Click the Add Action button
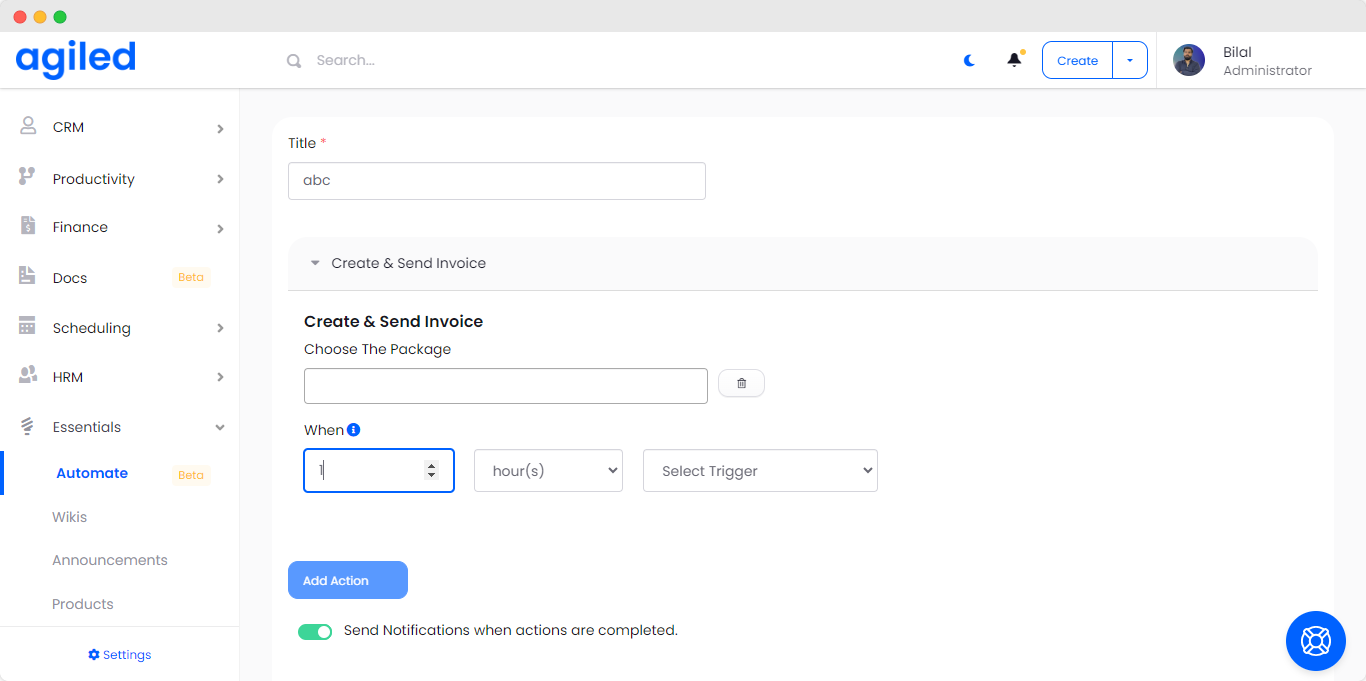The height and width of the screenshot is (681, 1366). point(347,580)
